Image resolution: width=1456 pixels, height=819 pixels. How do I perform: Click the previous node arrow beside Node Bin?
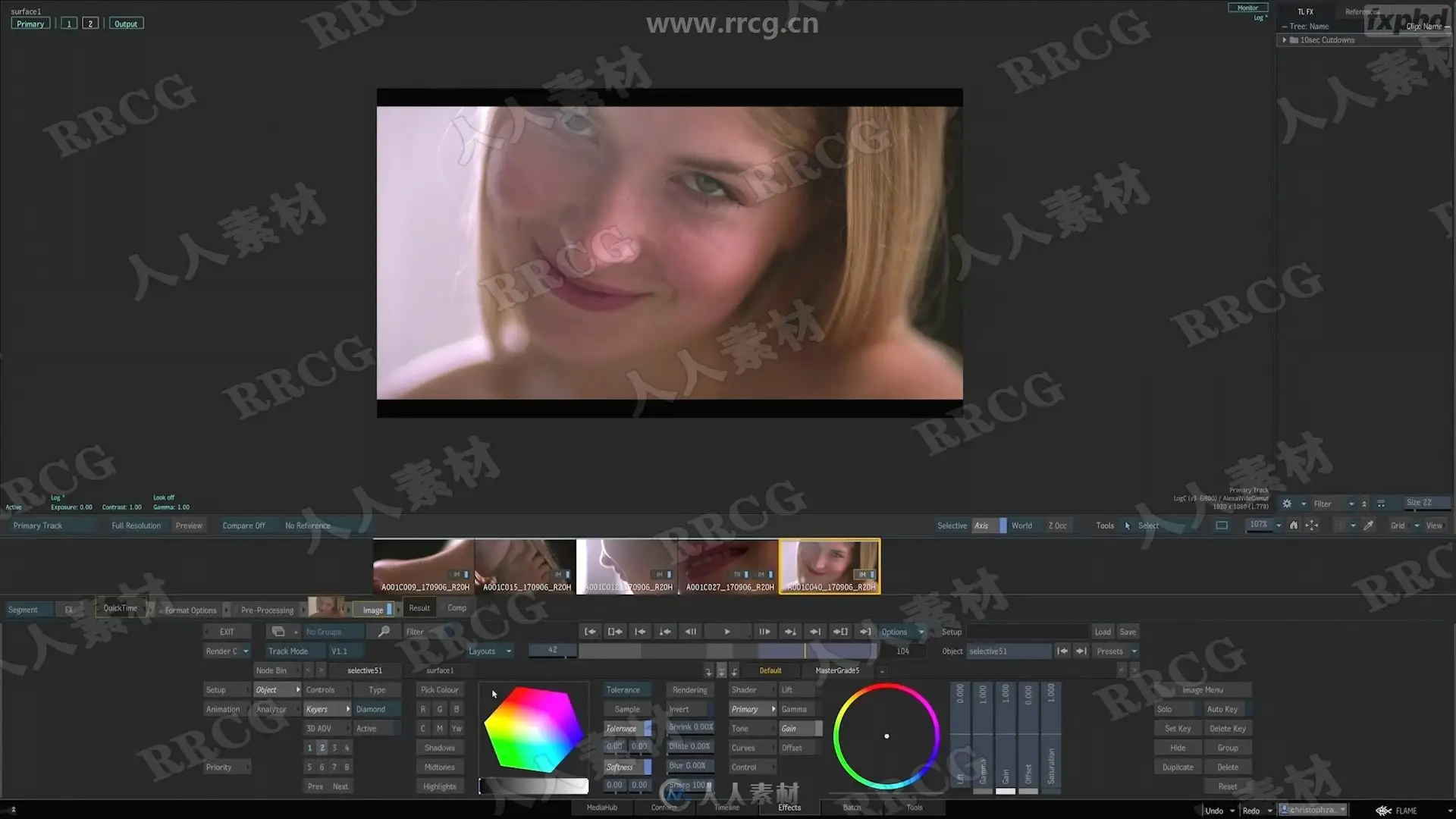click(x=309, y=670)
